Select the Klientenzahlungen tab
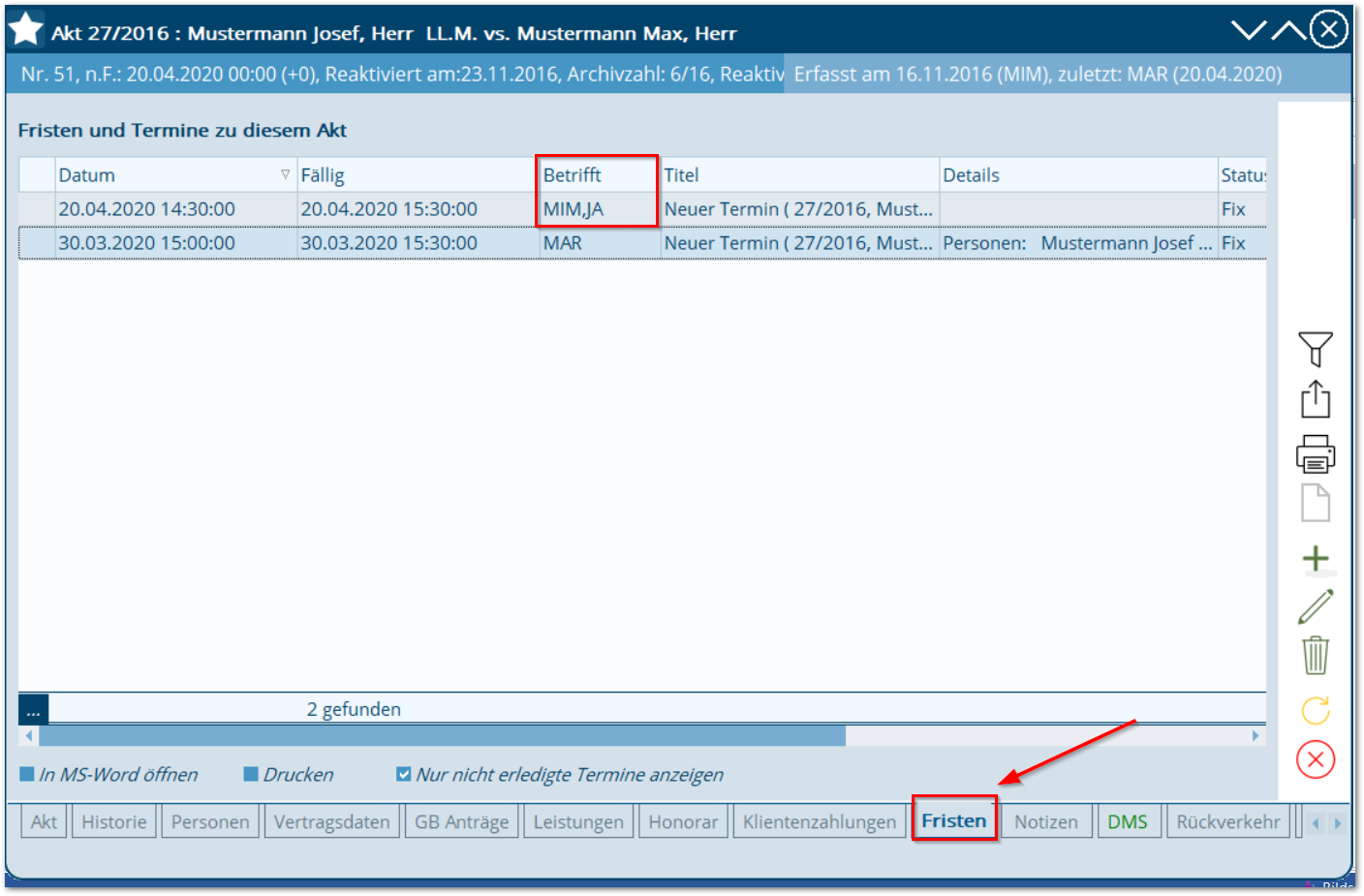Viewport: 1364px width, 896px height. pos(820,821)
